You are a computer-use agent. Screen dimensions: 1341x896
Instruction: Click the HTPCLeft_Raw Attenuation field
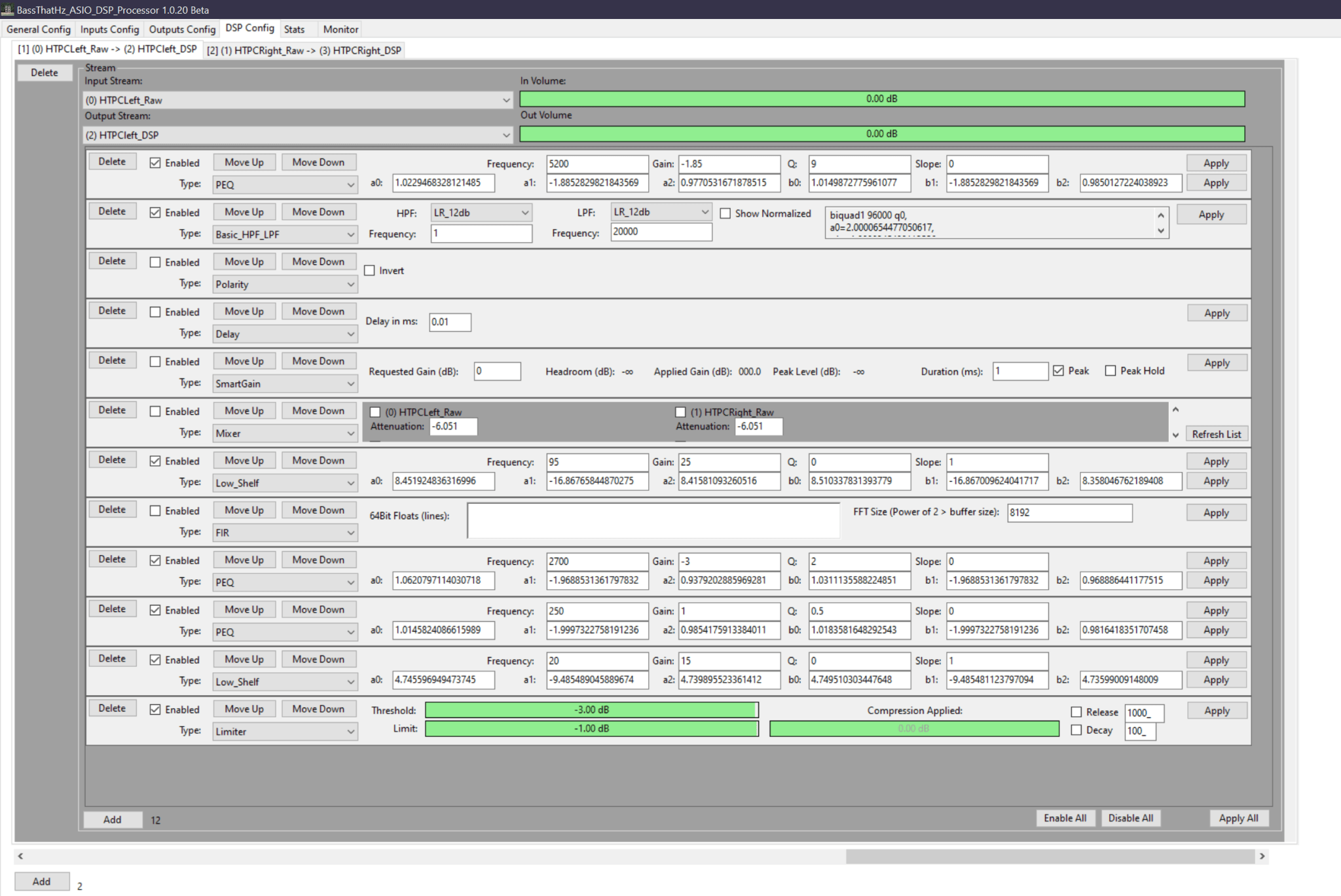click(x=454, y=426)
